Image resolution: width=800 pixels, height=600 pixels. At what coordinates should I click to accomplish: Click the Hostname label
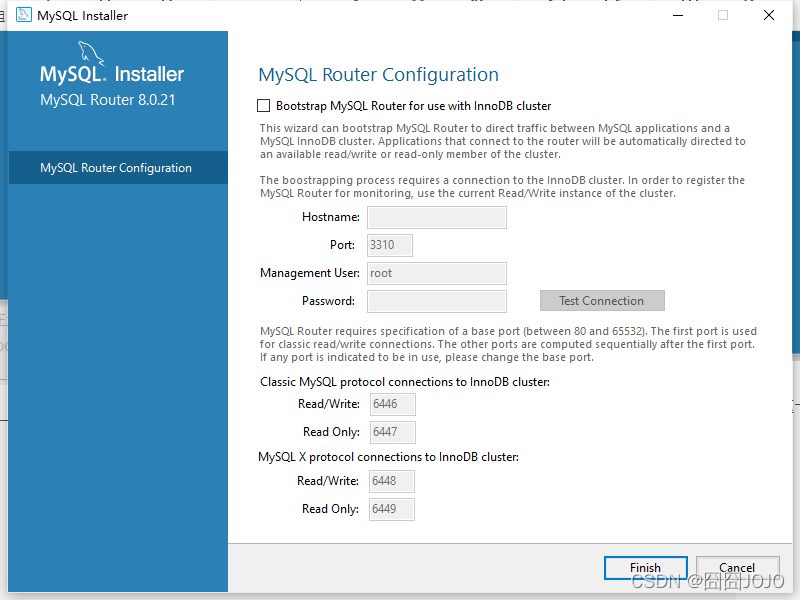[331, 217]
